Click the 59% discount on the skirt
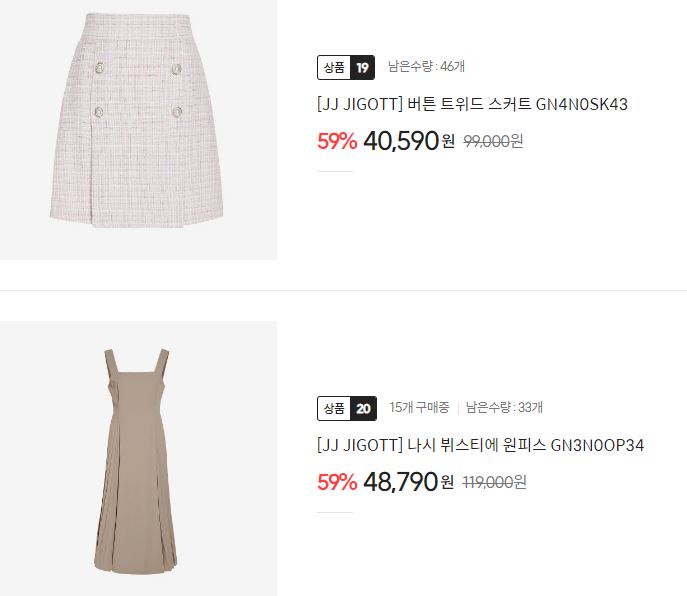This screenshot has height=596, width=687. pyautogui.click(x=337, y=141)
